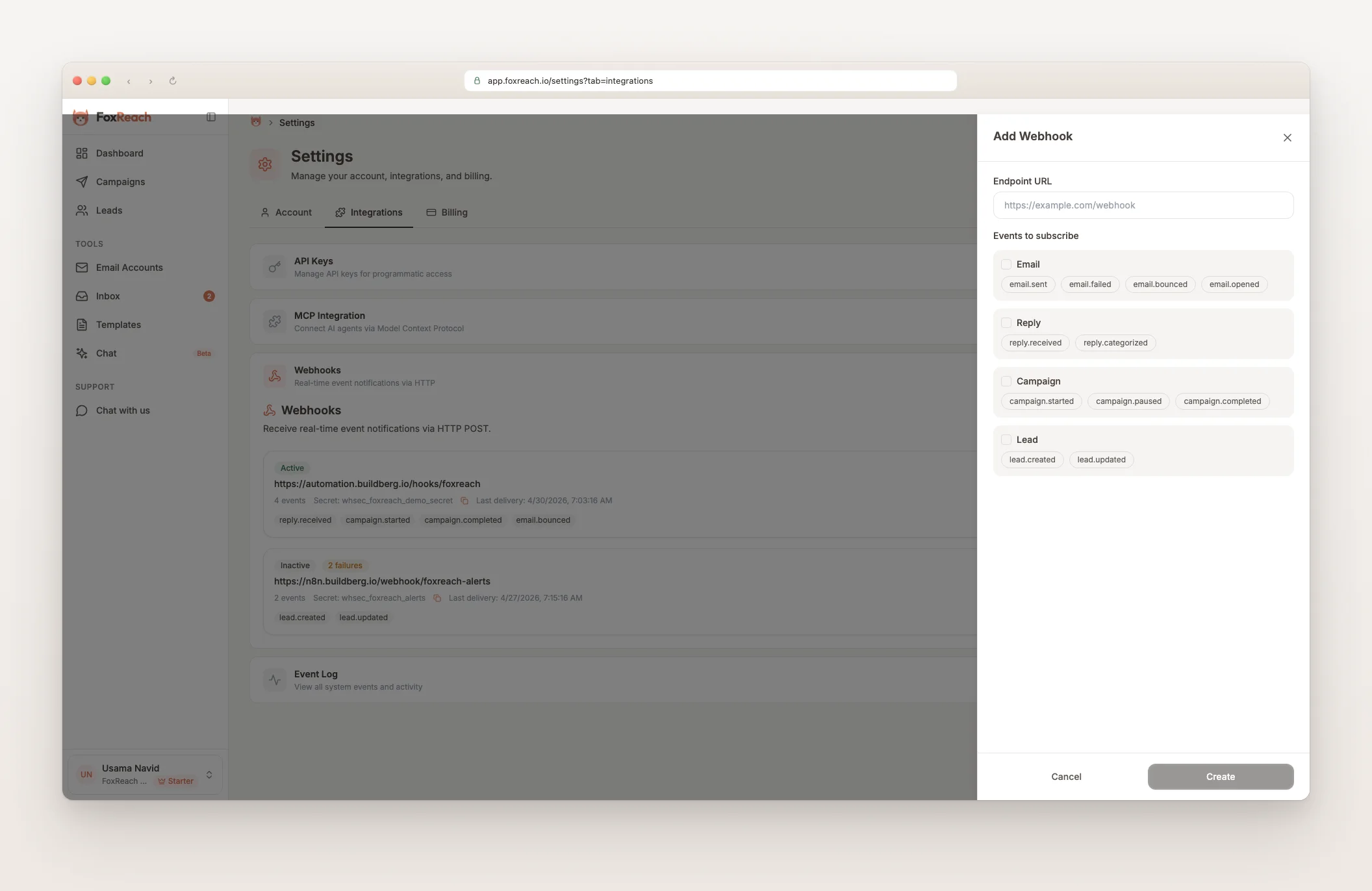This screenshot has width=1372, height=891.
Task: Click Cancel in Add Webhook panel
Action: coord(1066,777)
